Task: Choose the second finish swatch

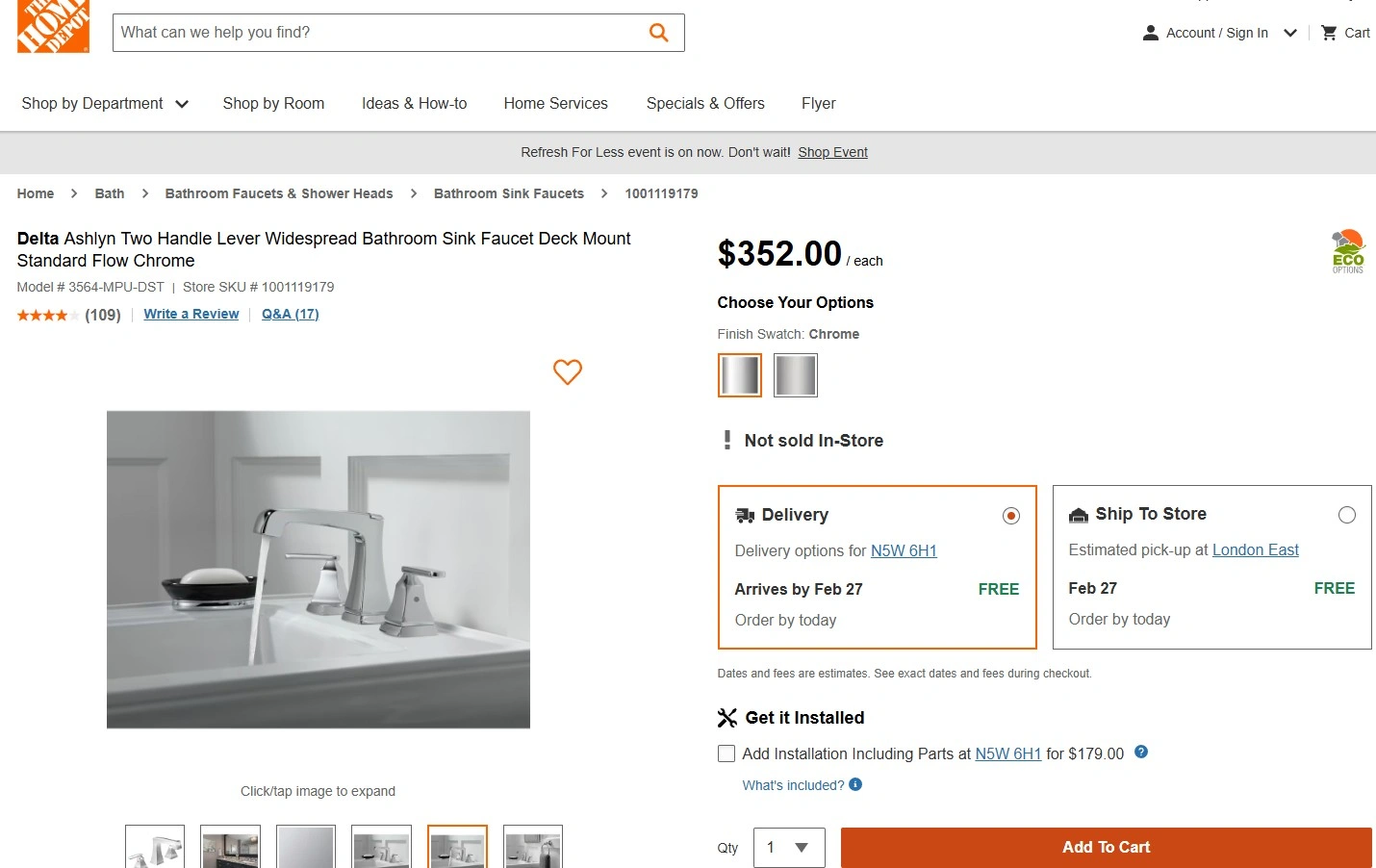Action: point(796,374)
